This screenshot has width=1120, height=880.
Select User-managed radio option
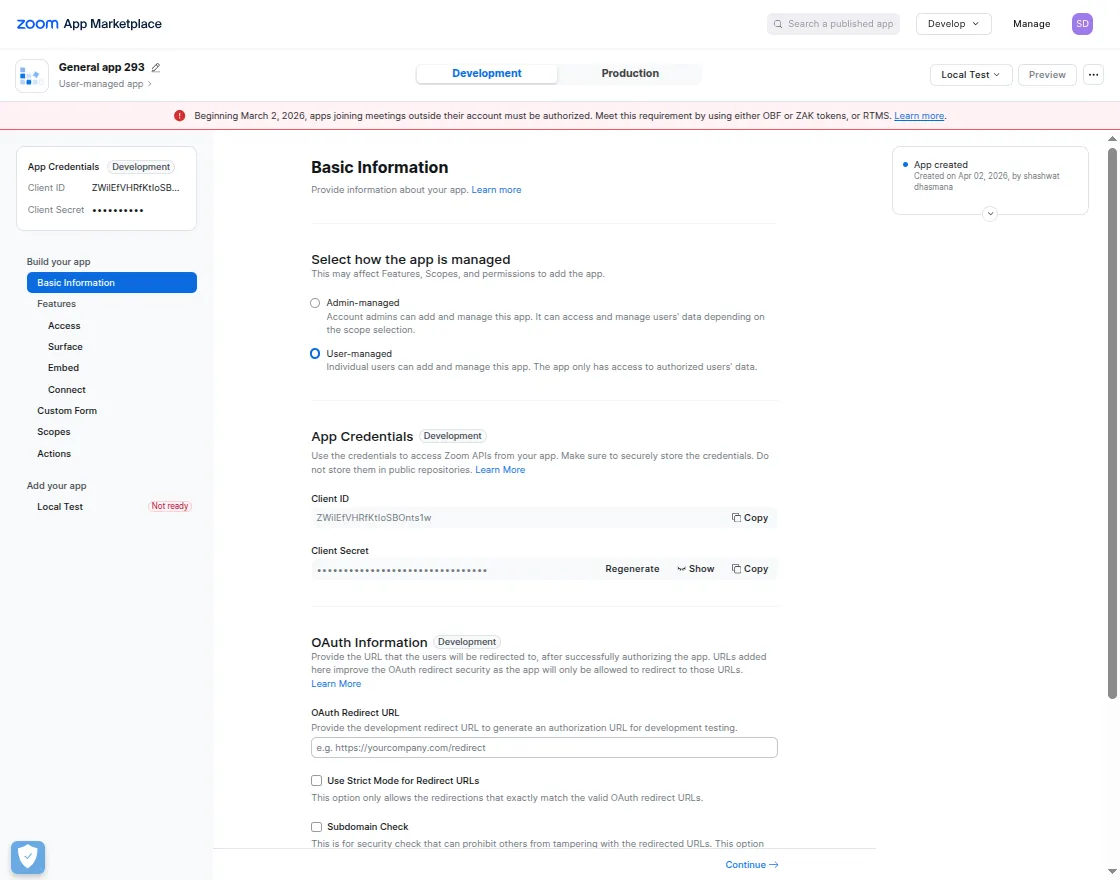coord(315,354)
